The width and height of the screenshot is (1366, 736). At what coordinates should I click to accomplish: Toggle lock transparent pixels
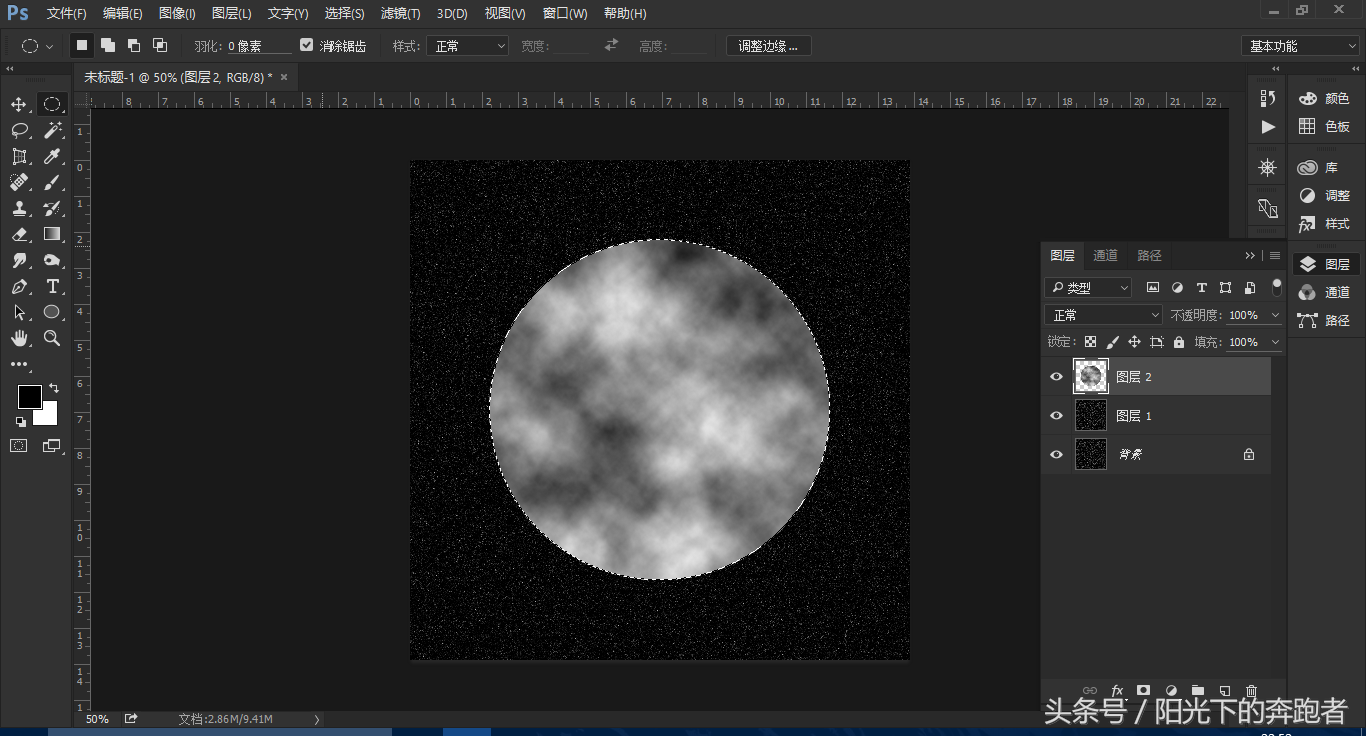click(x=1090, y=342)
